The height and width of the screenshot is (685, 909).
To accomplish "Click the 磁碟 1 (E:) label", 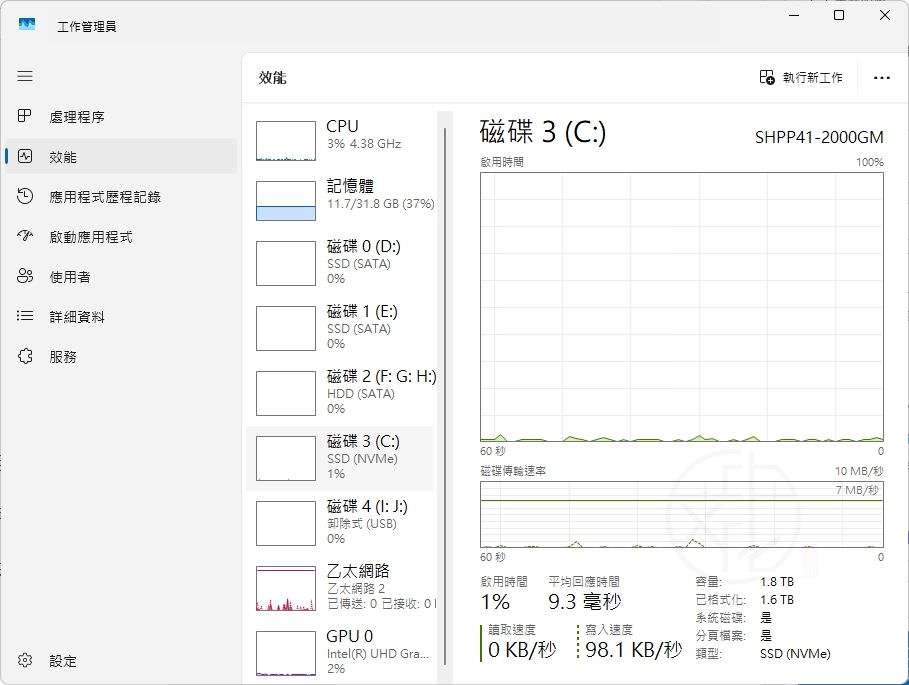I will (x=362, y=311).
